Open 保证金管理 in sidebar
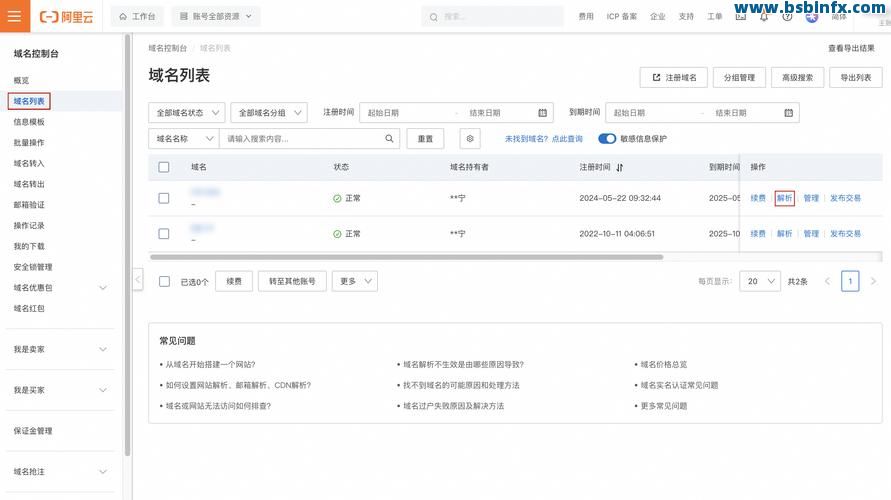Image resolution: width=891 pixels, height=500 pixels. pyautogui.click(x=33, y=431)
